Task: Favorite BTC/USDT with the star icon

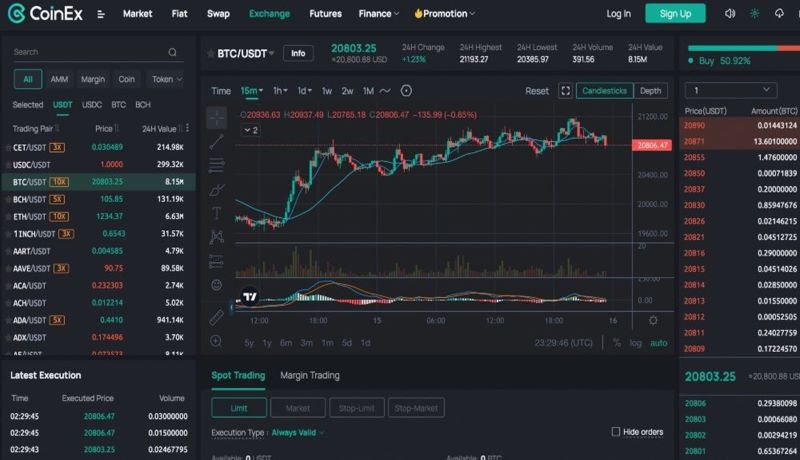Action: point(210,53)
